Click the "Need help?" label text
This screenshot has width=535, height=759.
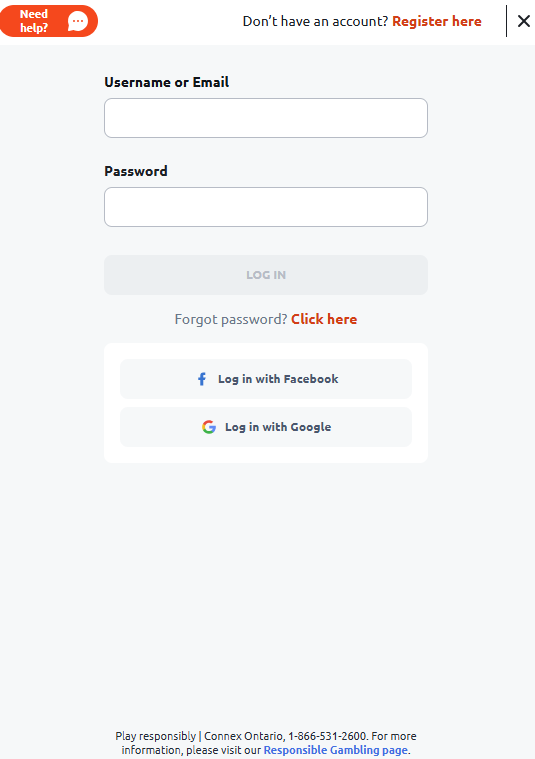coord(34,21)
